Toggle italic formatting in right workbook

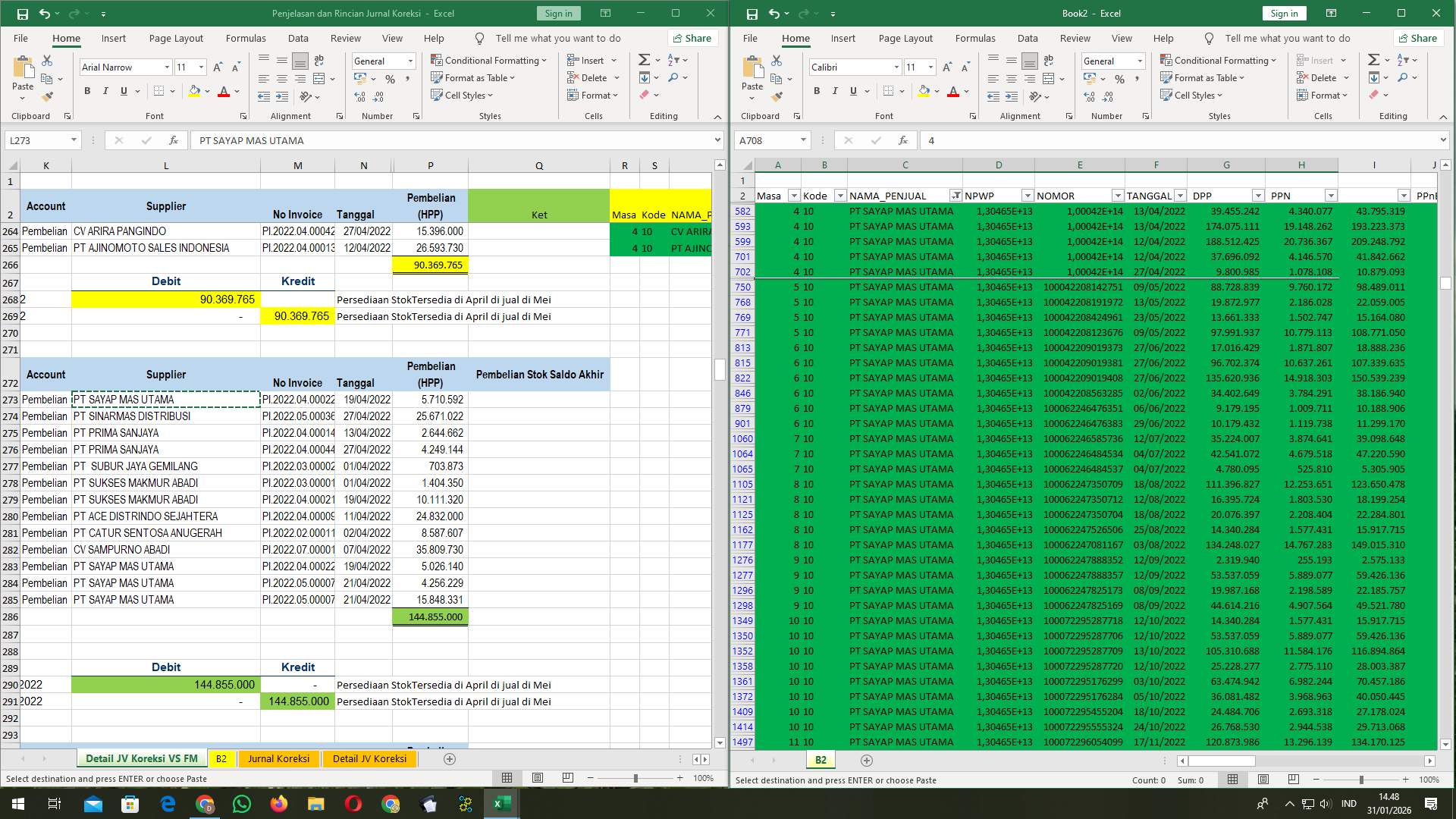coord(835,91)
